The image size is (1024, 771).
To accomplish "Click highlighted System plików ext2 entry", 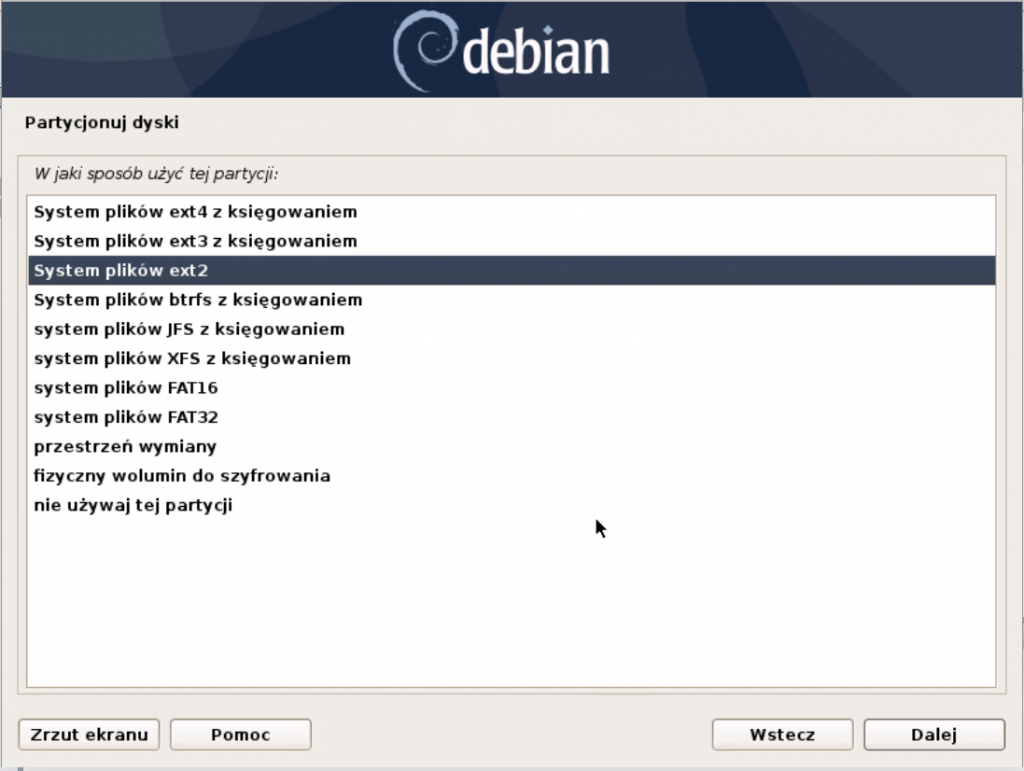I will coord(120,271).
